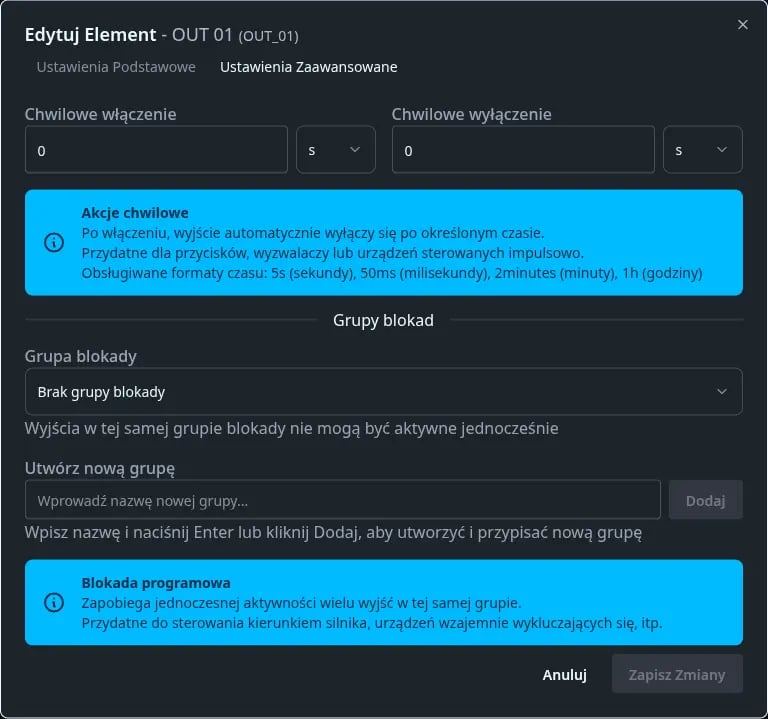Image resolution: width=768 pixels, height=719 pixels.
Task: Select the Ustawienia Zaawansowane tab
Action: click(308, 67)
